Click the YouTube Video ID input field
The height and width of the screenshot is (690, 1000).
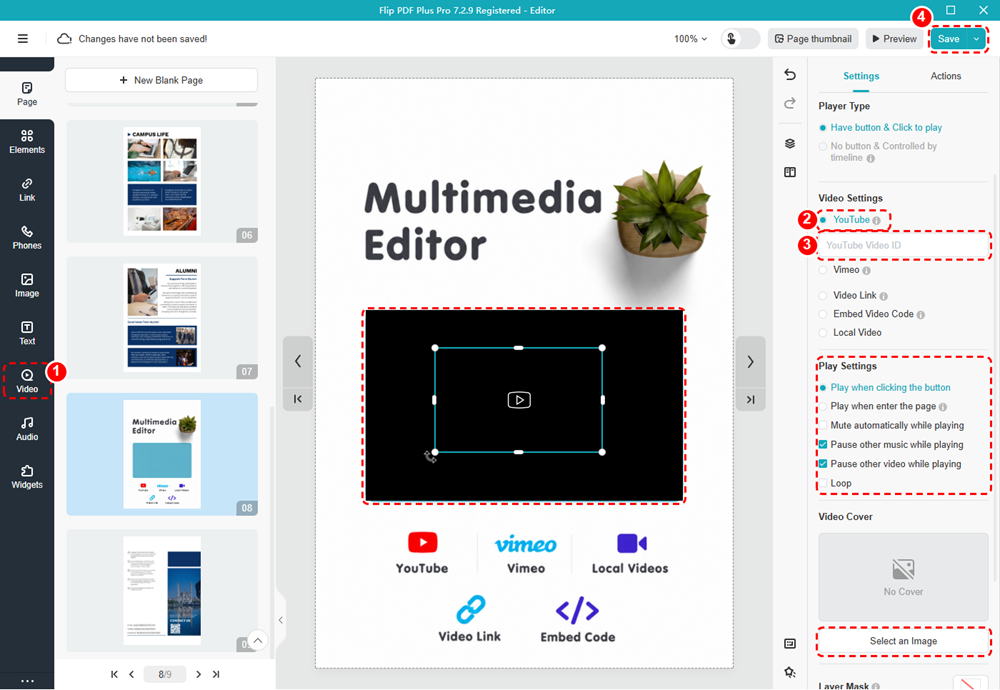point(903,246)
